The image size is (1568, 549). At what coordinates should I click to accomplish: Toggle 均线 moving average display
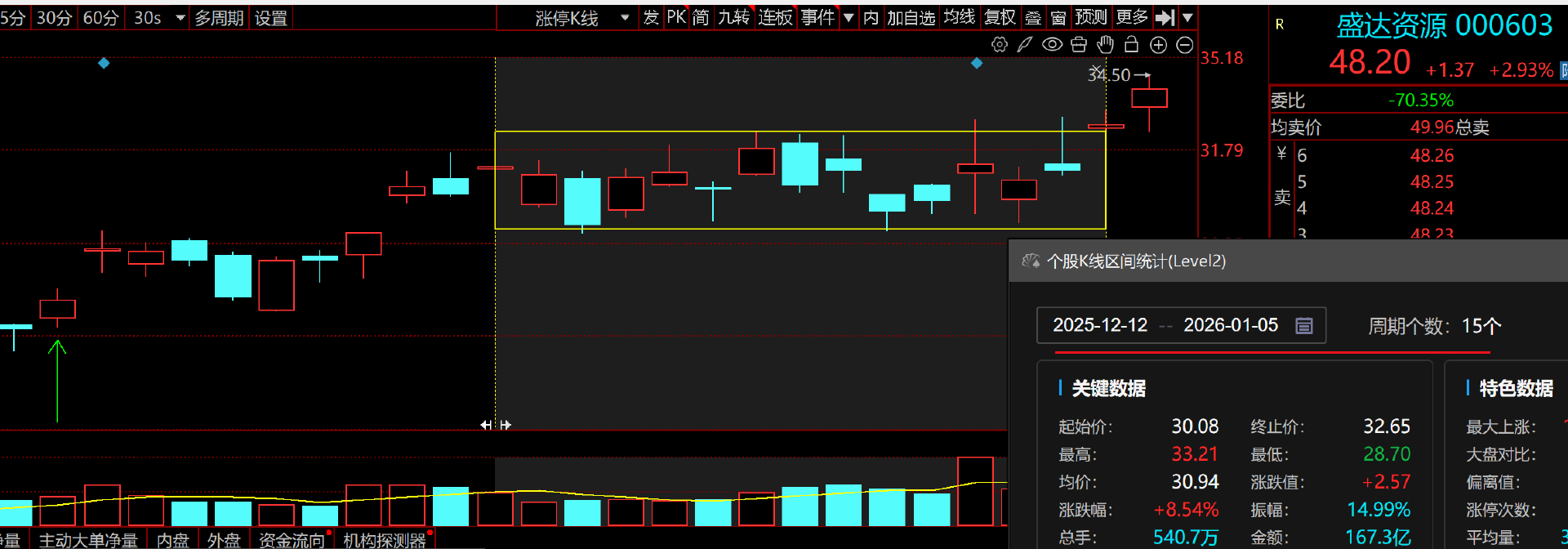pos(960,17)
